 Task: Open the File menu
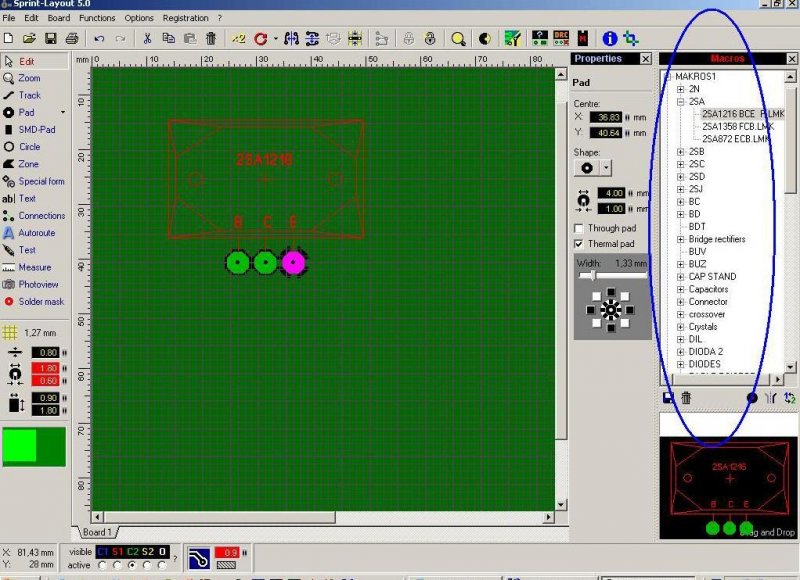click(x=9, y=18)
